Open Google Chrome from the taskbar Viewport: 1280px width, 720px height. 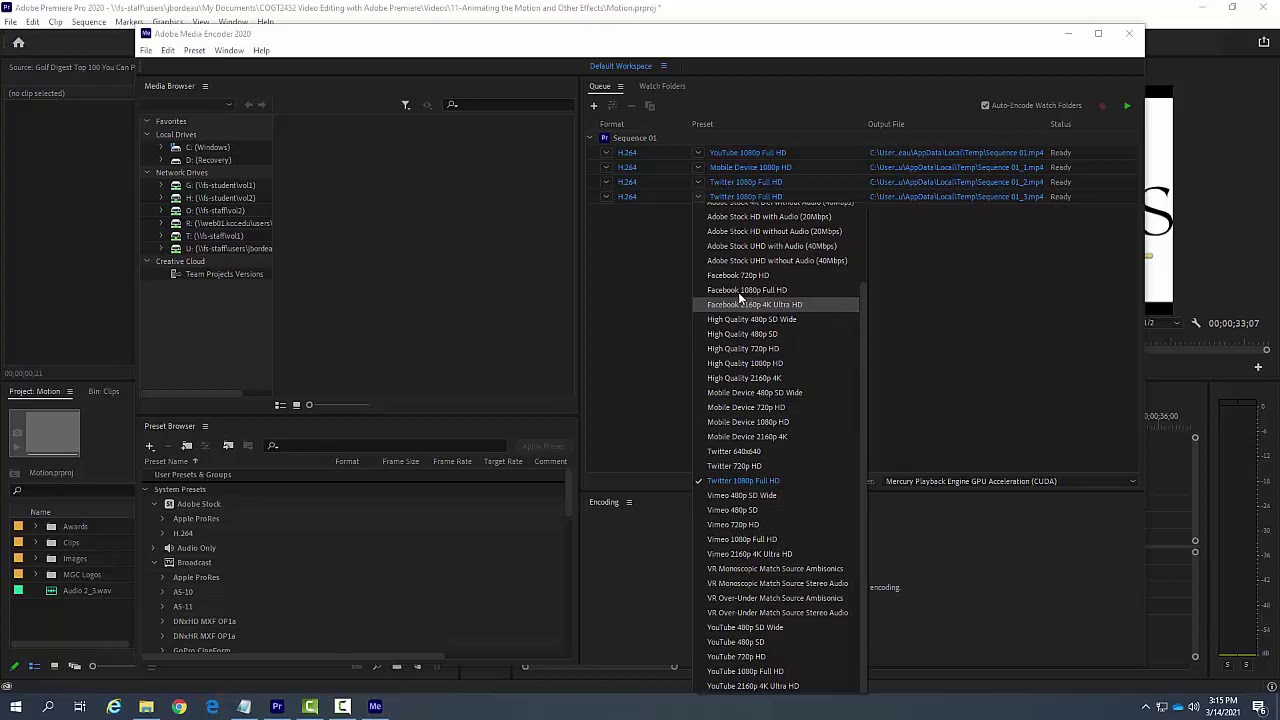coord(179,707)
